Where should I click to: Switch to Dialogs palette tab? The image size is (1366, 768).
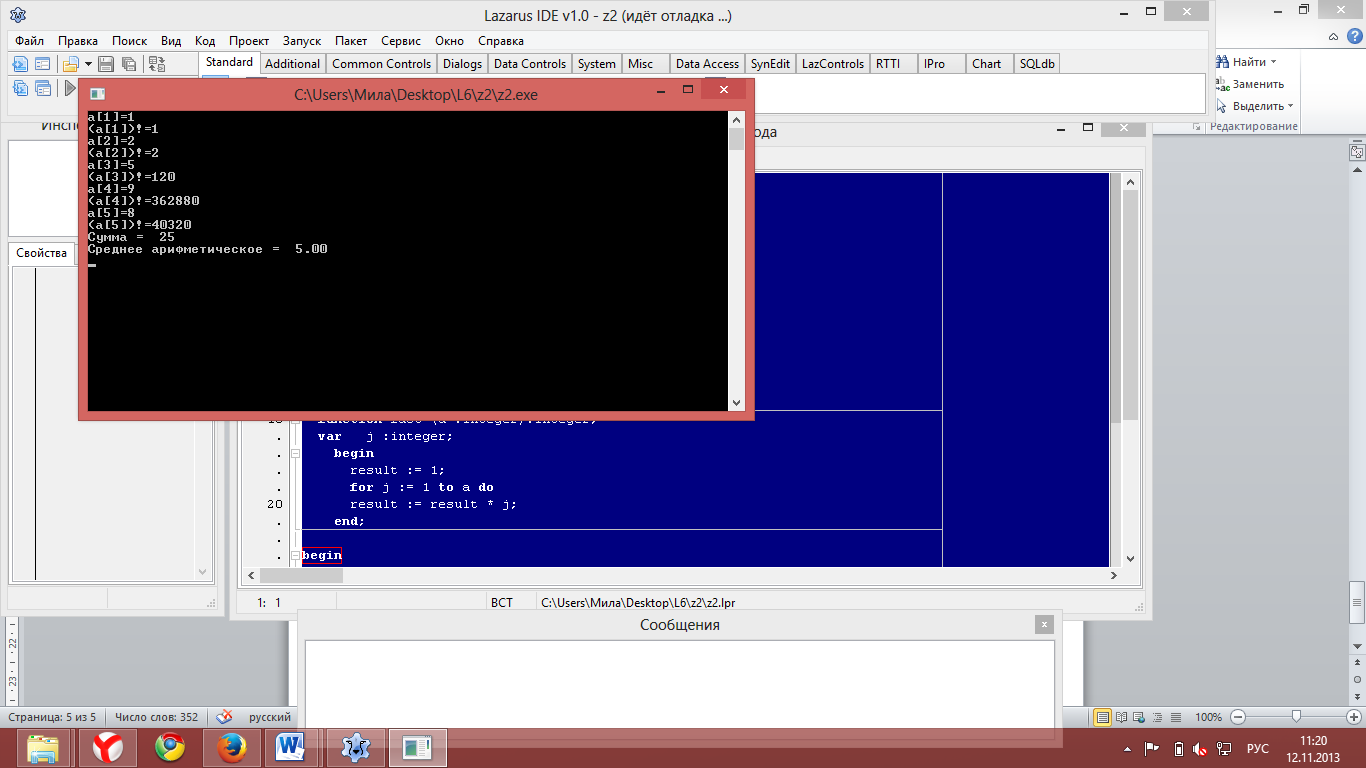point(462,63)
